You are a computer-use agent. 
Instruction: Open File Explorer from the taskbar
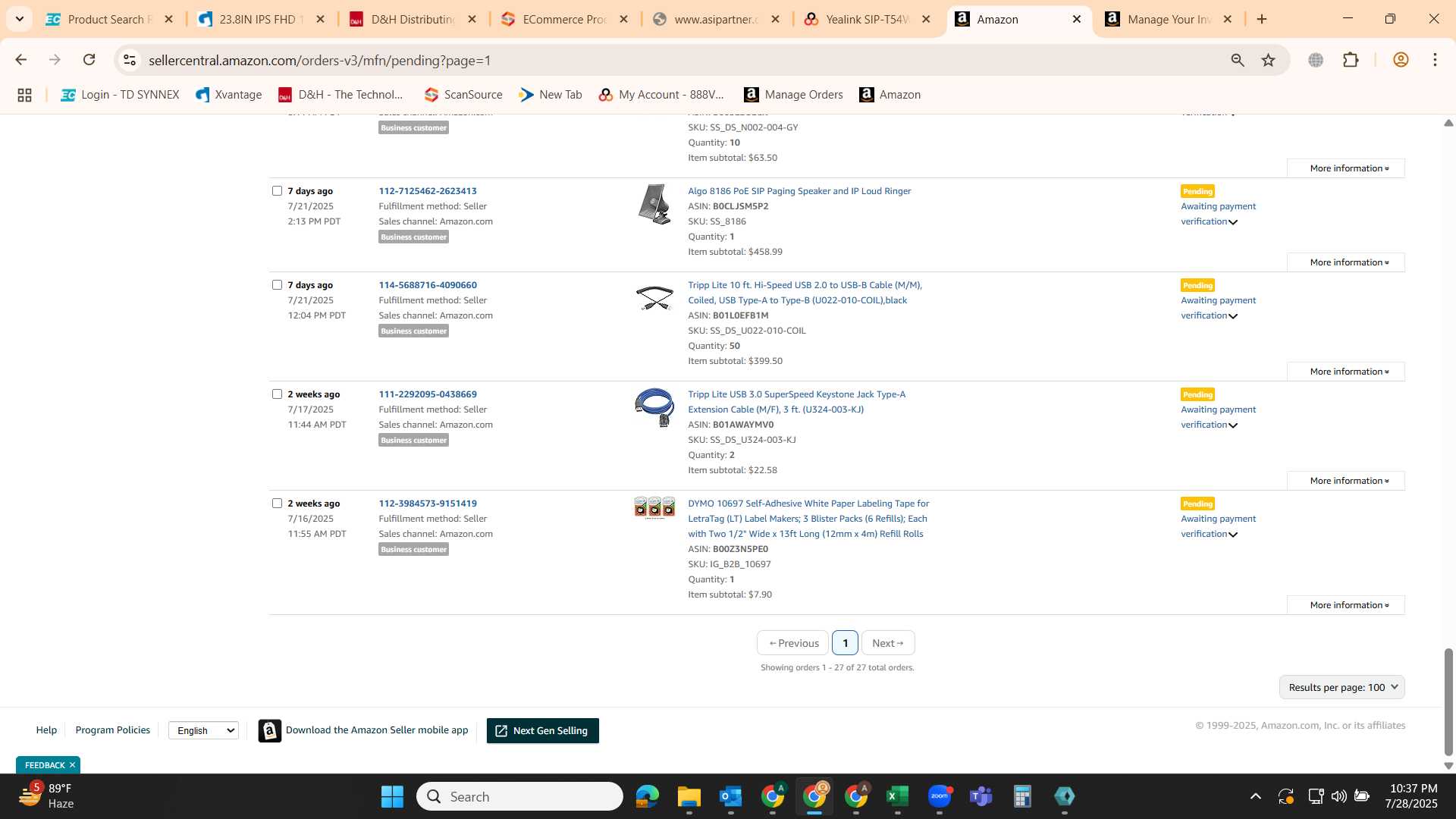pyautogui.click(x=689, y=796)
